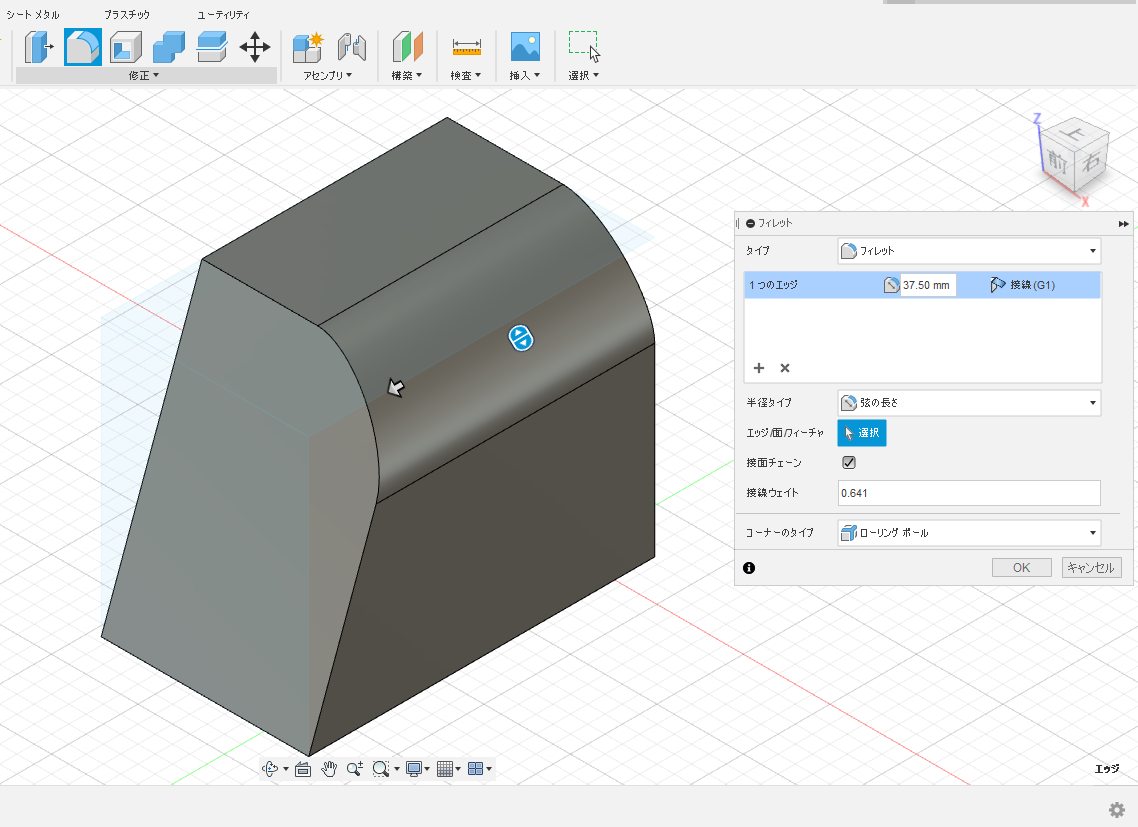The width and height of the screenshot is (1138, 827).
Task: Click the Insert image icon
Action: (525, 46)
